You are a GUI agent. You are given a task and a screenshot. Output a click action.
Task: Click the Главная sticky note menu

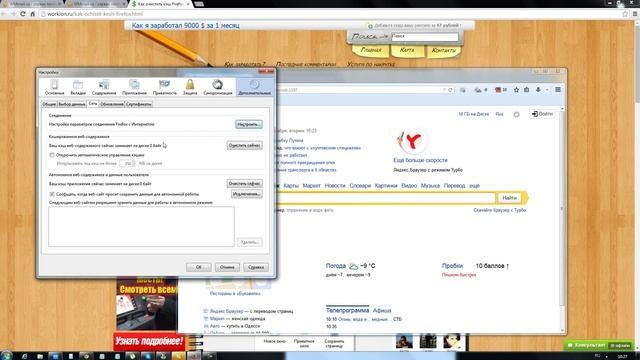click(371, 51)
